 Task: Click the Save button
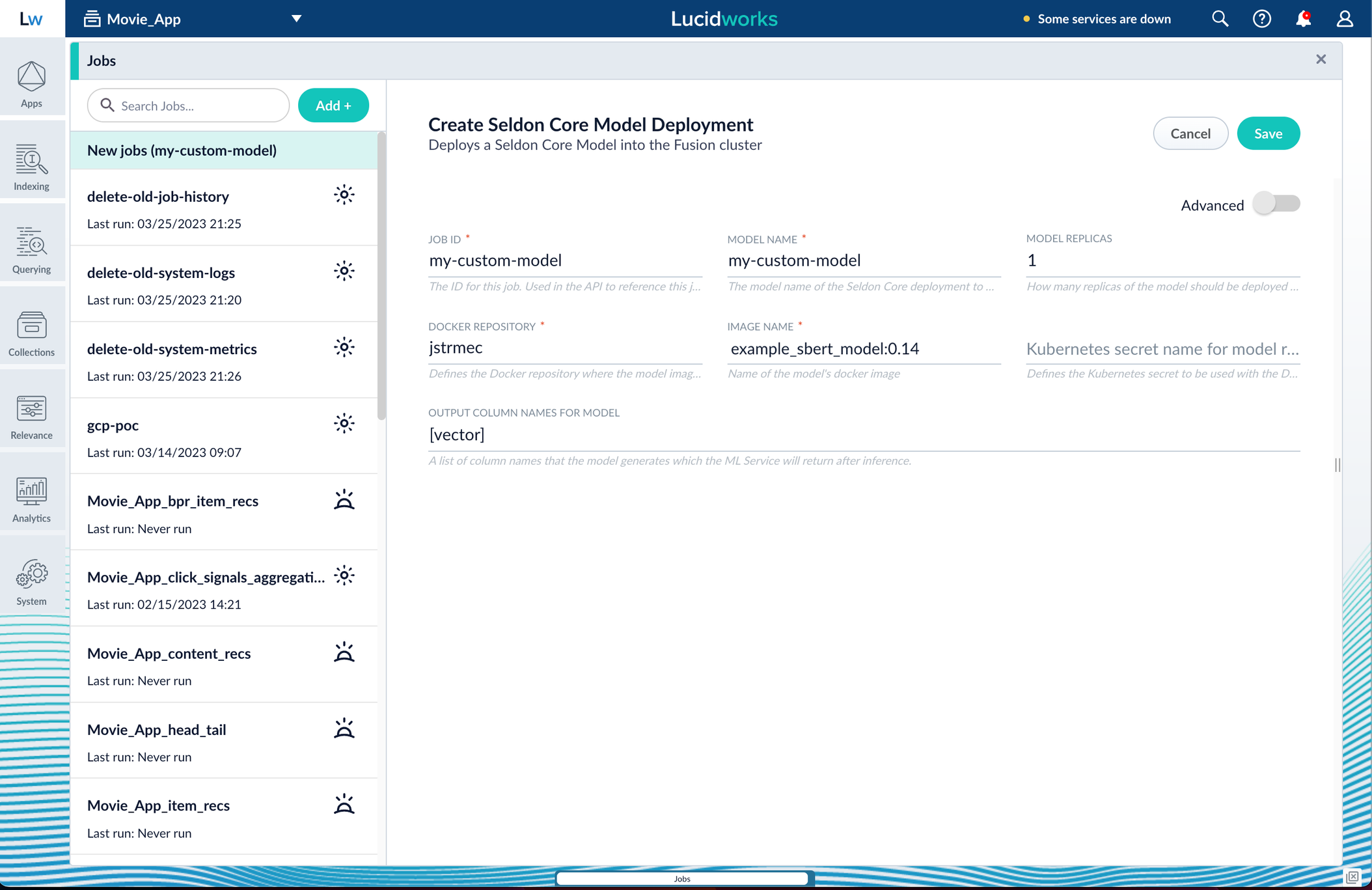pos(1268,133)
